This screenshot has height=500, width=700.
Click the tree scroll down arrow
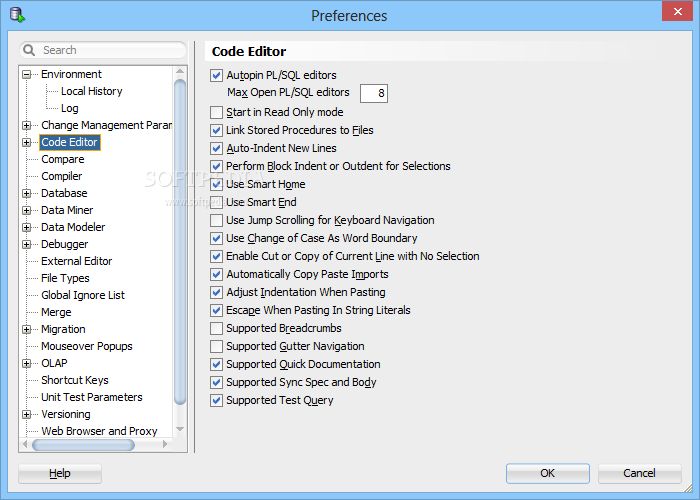coord(180,429)
